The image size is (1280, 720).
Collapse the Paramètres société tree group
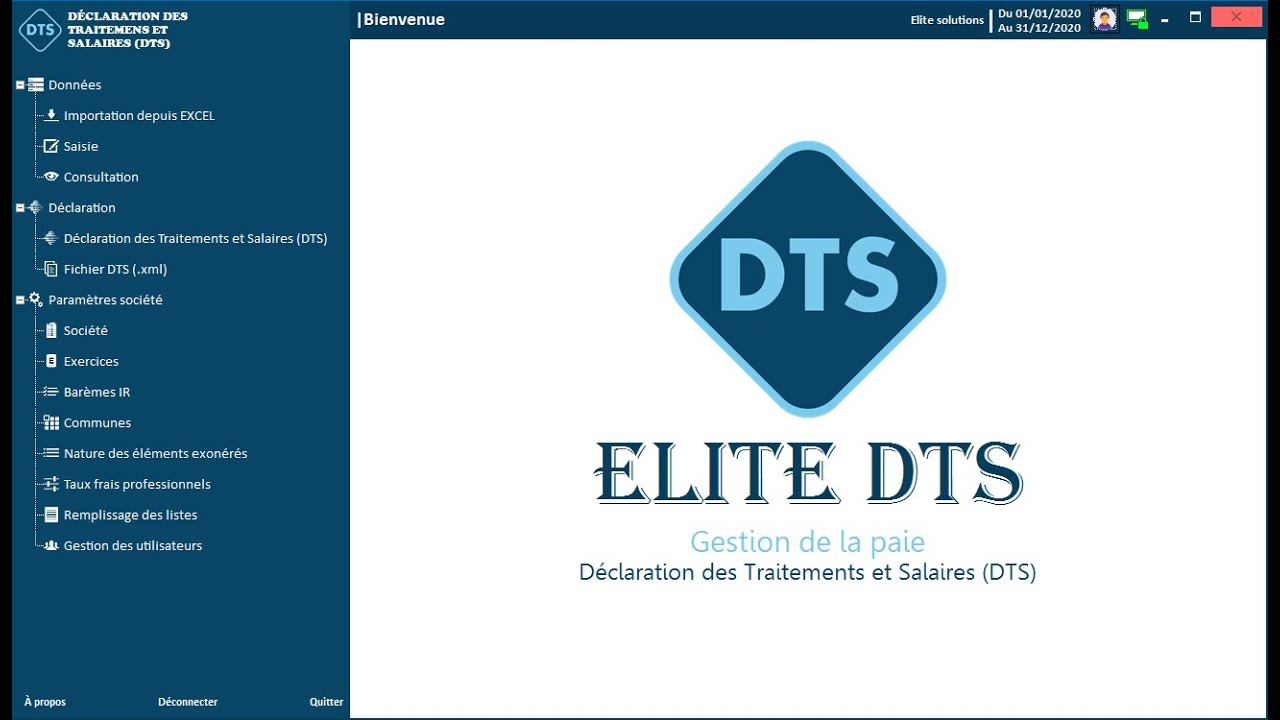(20, 299)
